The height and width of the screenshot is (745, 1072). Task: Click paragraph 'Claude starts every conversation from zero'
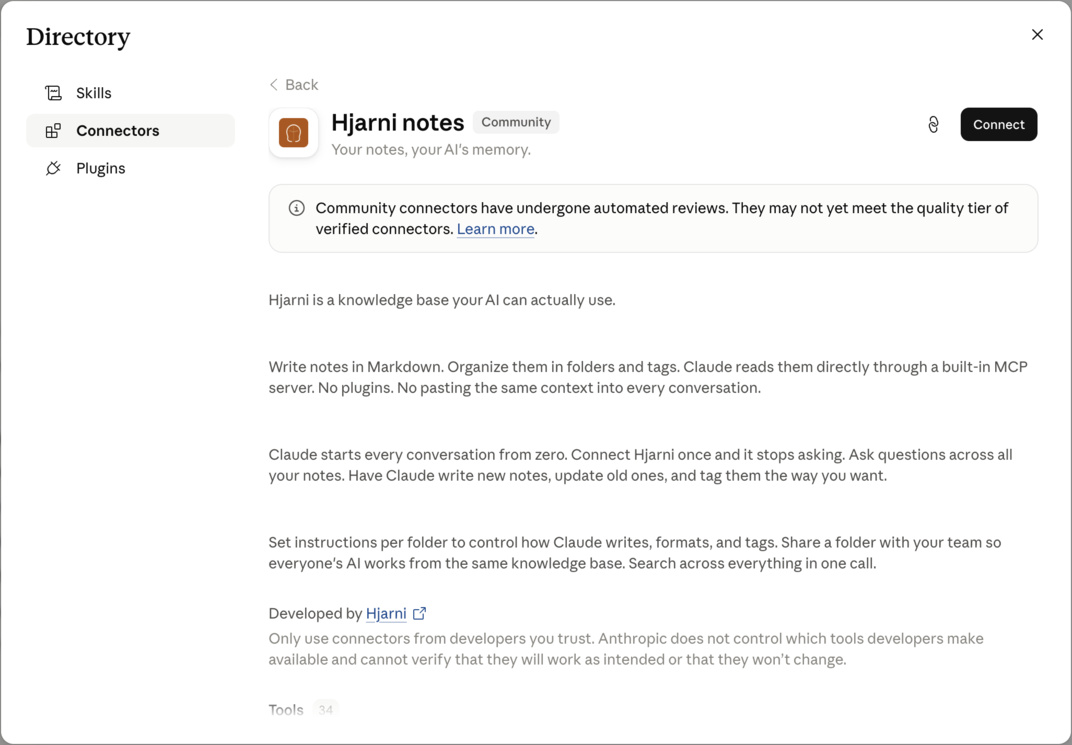[640, 465]
